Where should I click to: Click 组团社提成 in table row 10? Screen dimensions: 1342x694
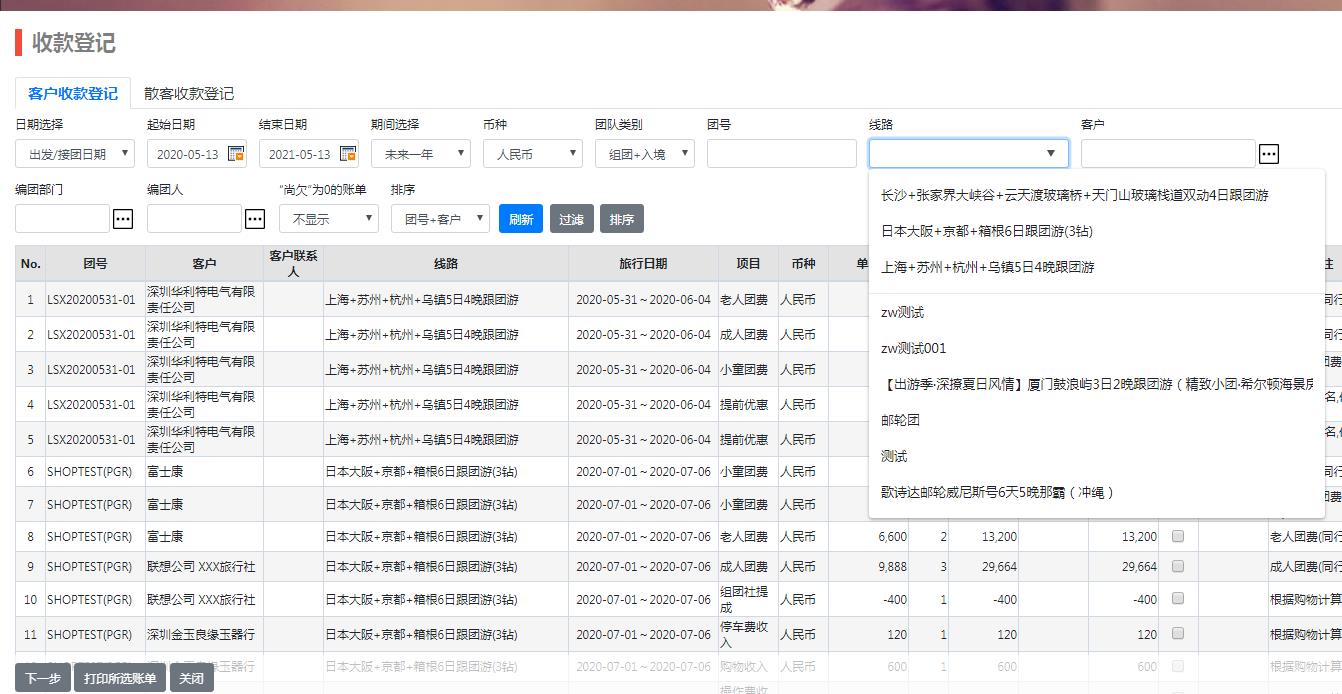[744, 599]
